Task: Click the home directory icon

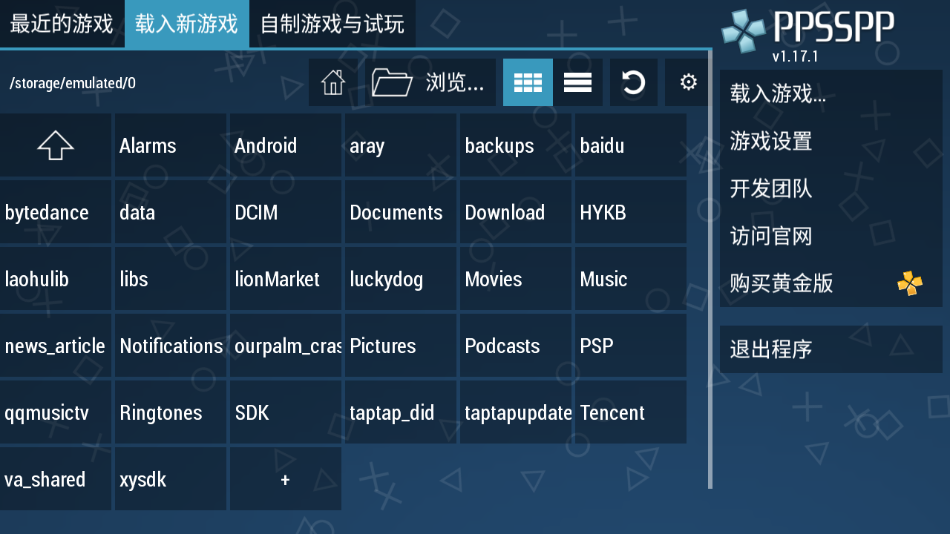Action: pos(333,83)
